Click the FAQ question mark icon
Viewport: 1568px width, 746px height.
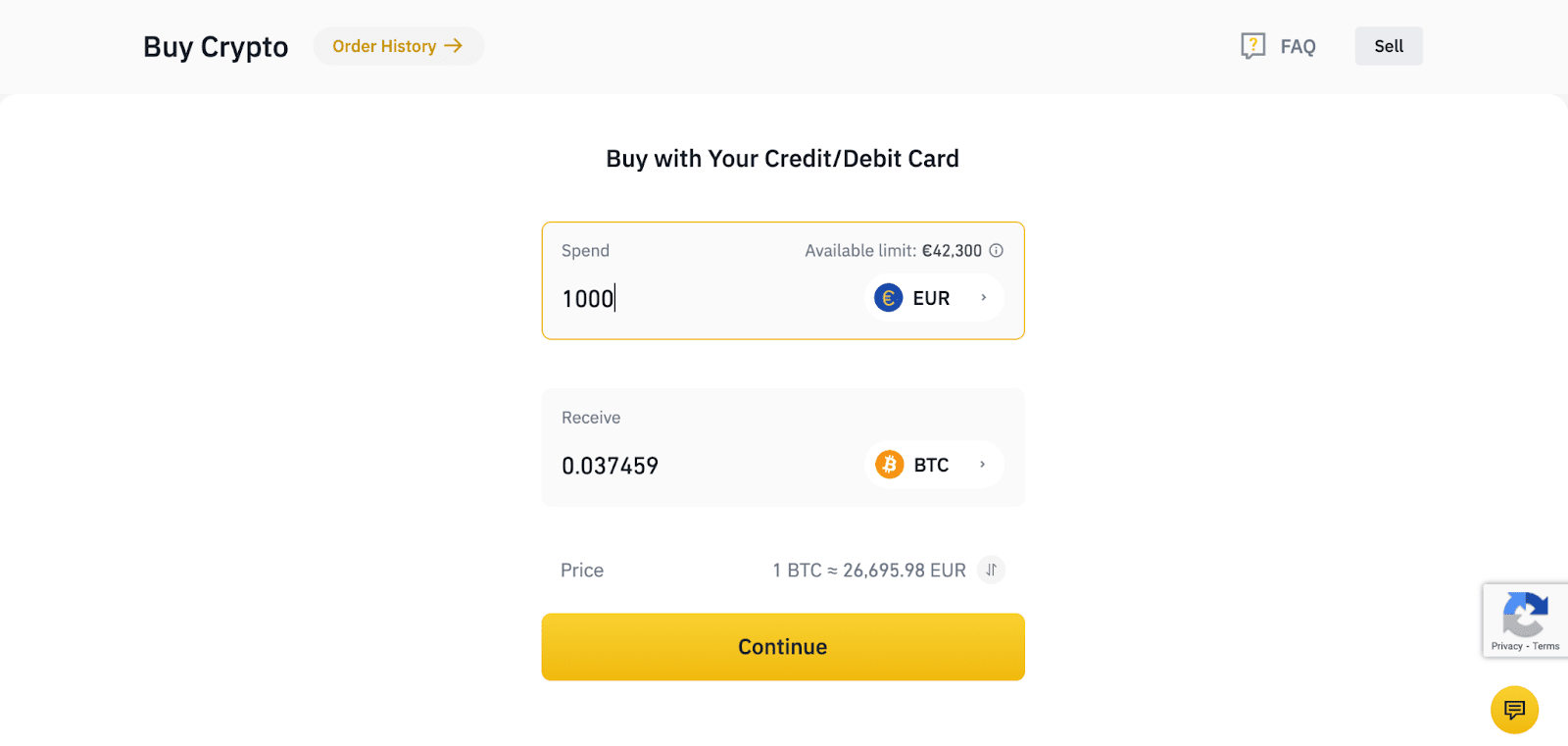1251,45
